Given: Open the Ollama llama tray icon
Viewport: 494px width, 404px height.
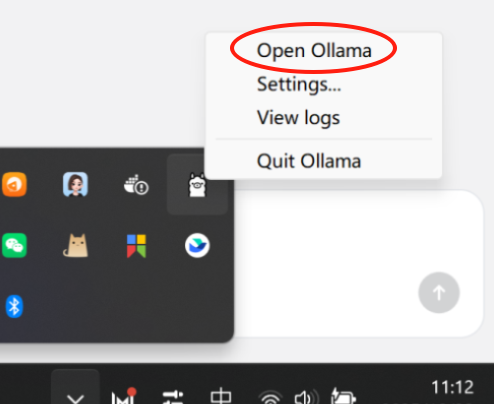Looking at the screenshot, I should (x=197, y=185).
